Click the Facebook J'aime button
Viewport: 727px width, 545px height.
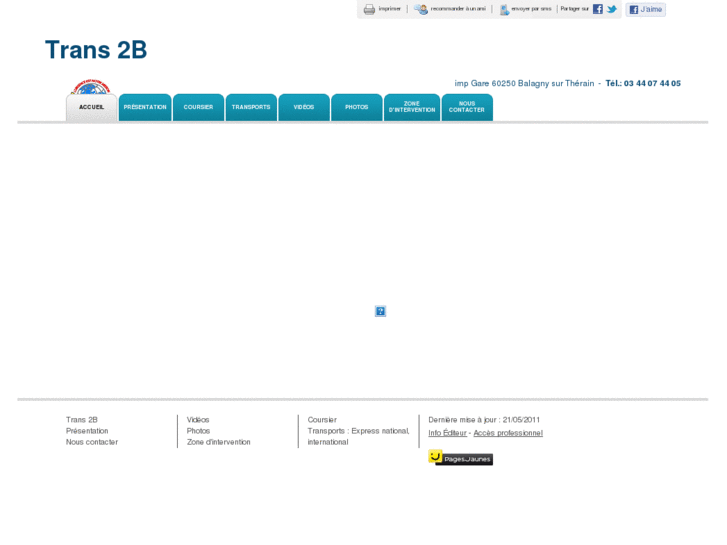pyautogui.click(x=645, y=9)
